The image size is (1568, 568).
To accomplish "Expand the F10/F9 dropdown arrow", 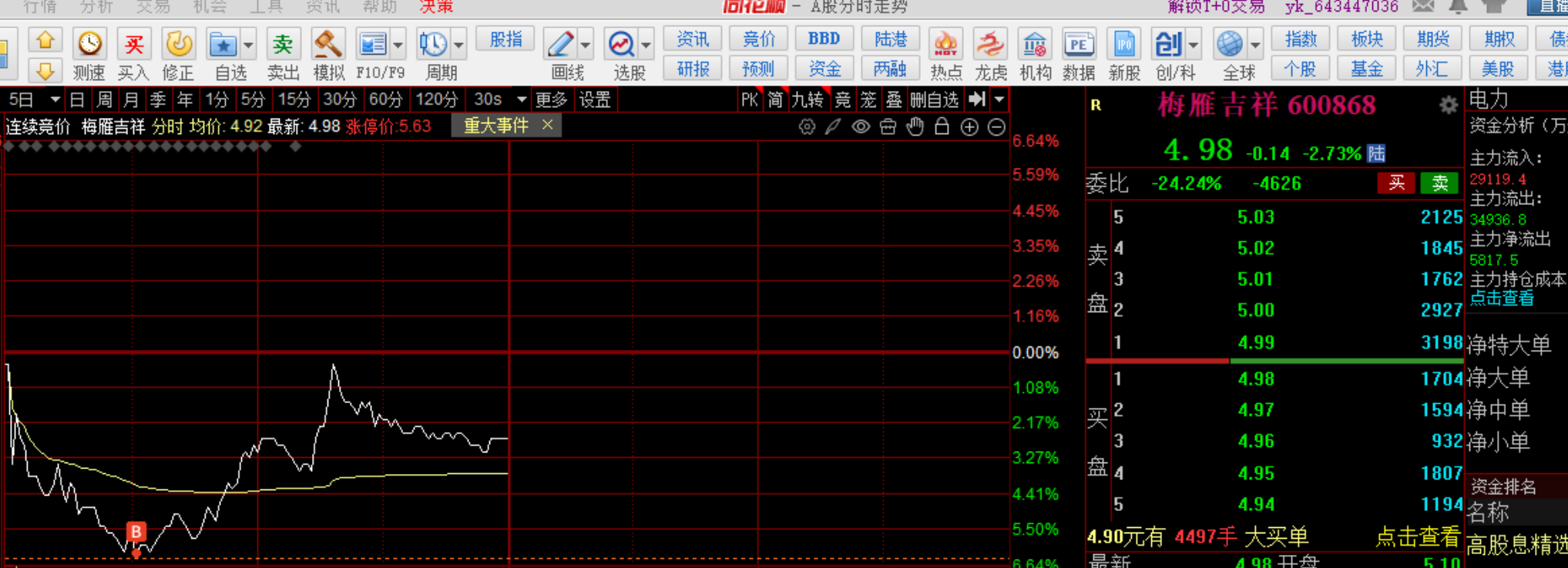I will [x=398, y=45].
